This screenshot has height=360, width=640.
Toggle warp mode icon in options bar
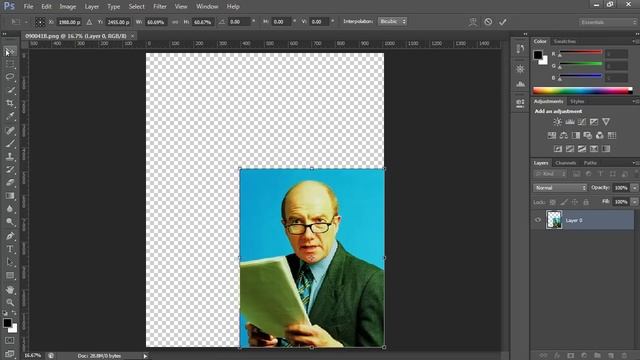pyautogui.click(x=473, y=22)
